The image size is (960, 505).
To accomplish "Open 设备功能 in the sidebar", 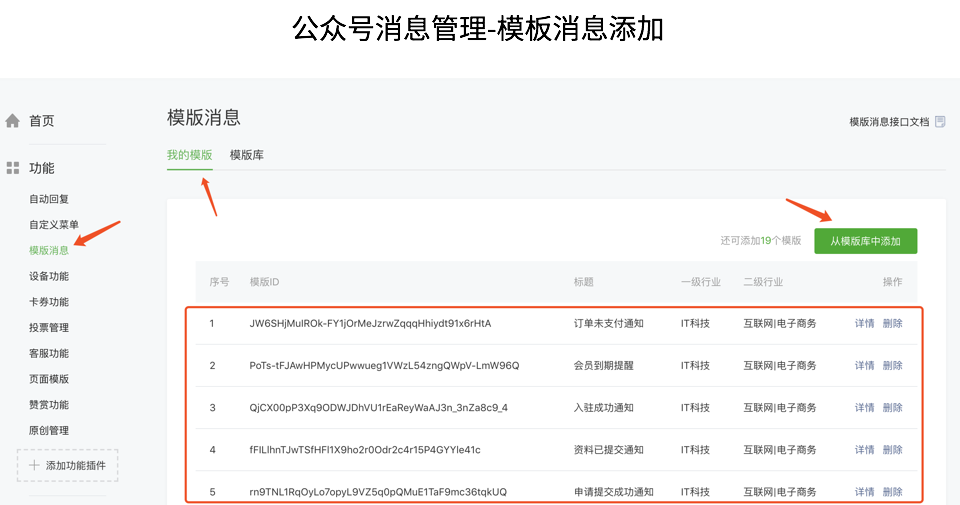I will [49, 276].
